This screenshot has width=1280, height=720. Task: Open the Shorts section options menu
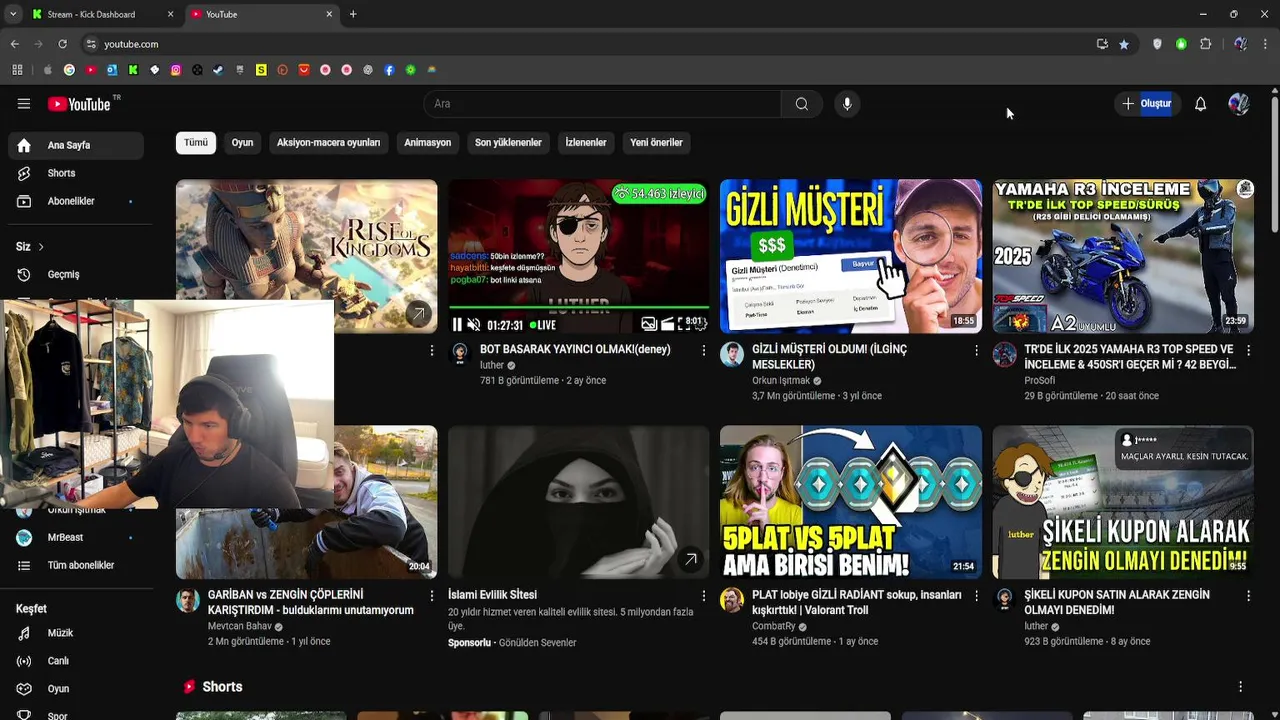click(x=1240, y=687)
